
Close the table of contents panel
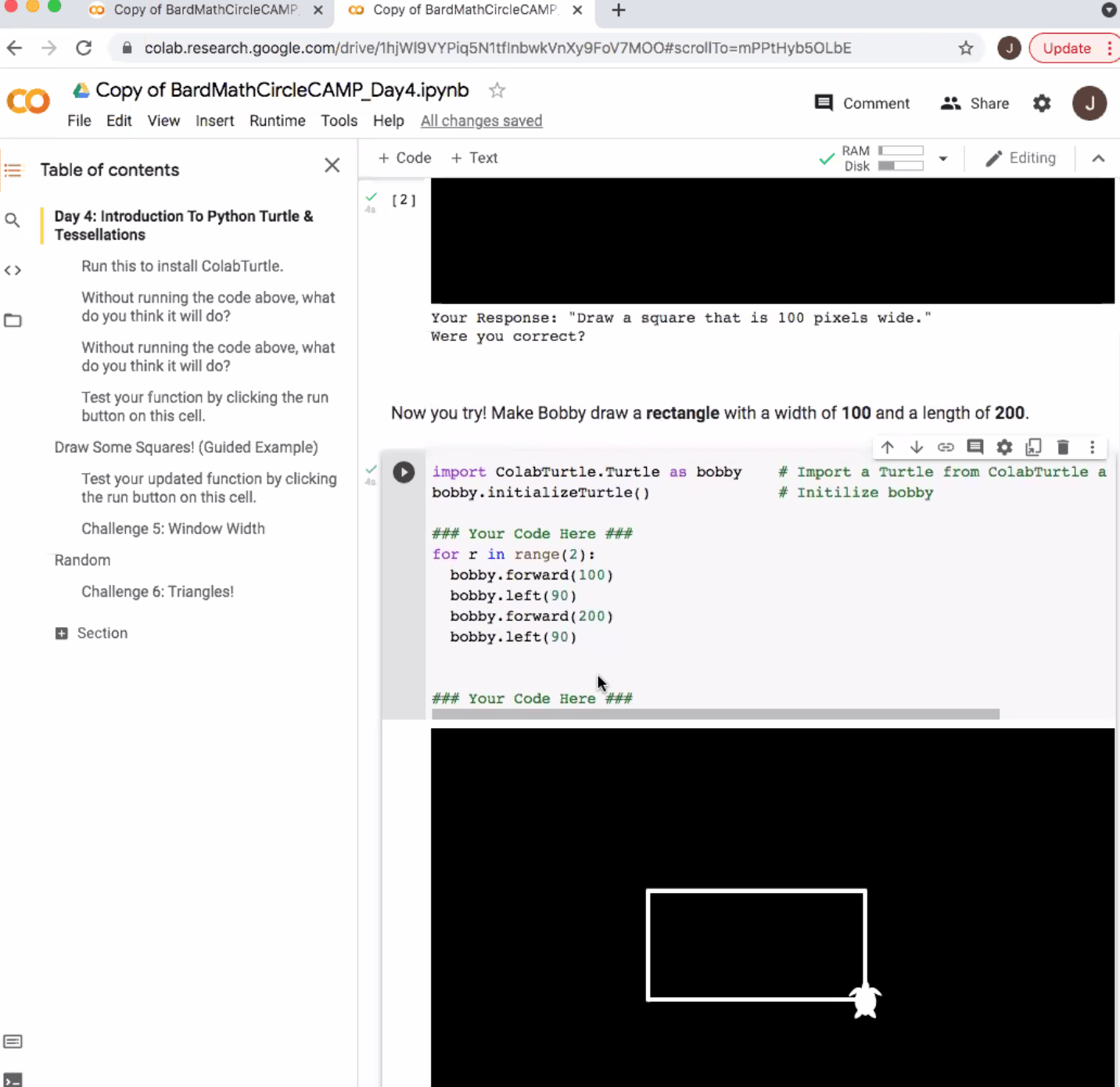(332, 165)
